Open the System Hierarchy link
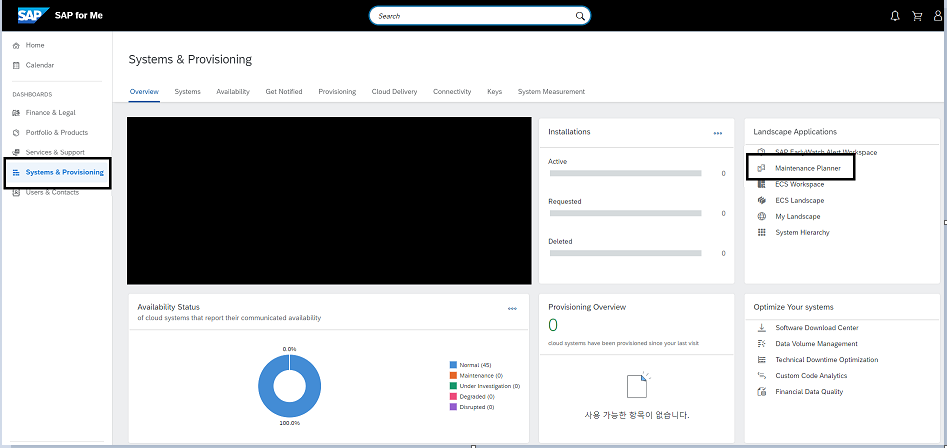Viewport: 947px width, 448px height. point(803,232)
